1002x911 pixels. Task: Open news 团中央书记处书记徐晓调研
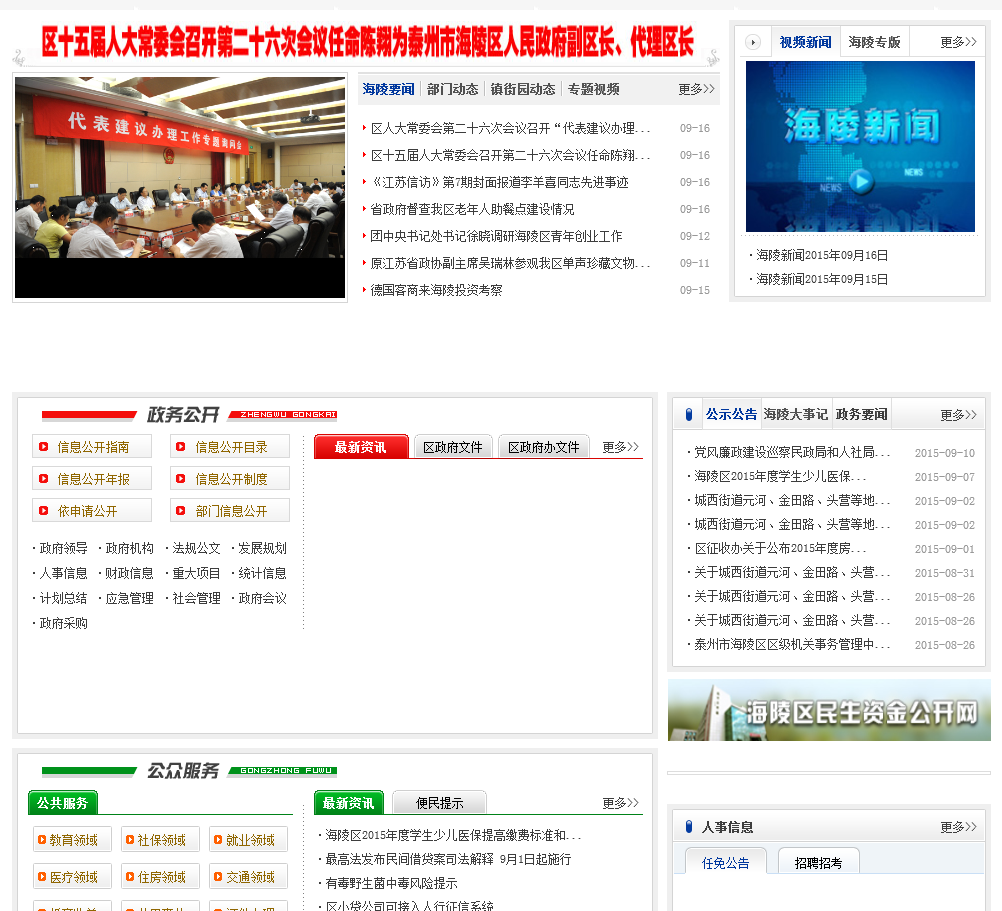click(496, 236)
